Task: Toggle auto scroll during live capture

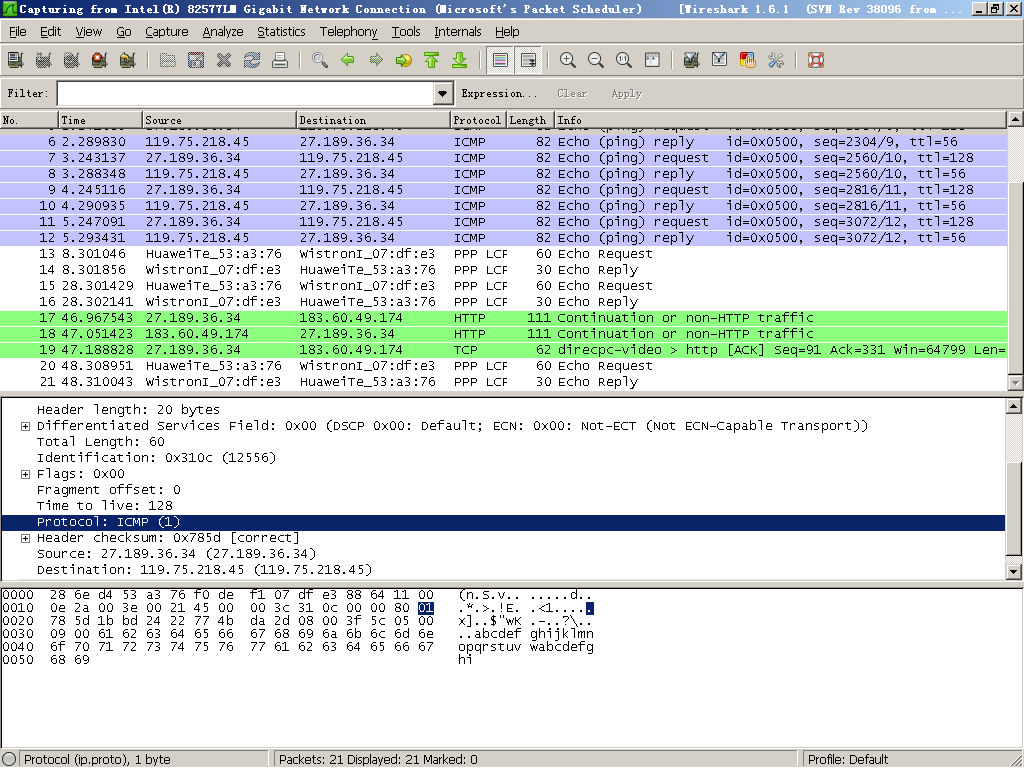Action: coord(528,60)
